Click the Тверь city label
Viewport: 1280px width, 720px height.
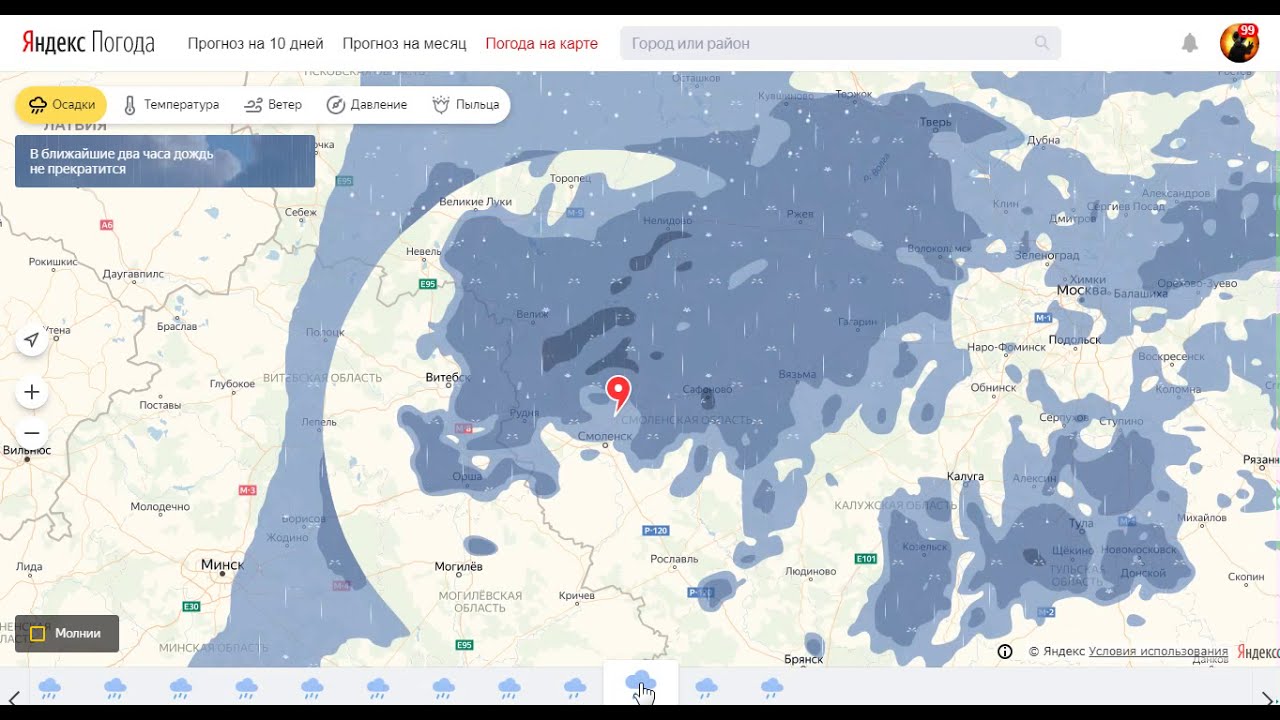coord(935,122)
